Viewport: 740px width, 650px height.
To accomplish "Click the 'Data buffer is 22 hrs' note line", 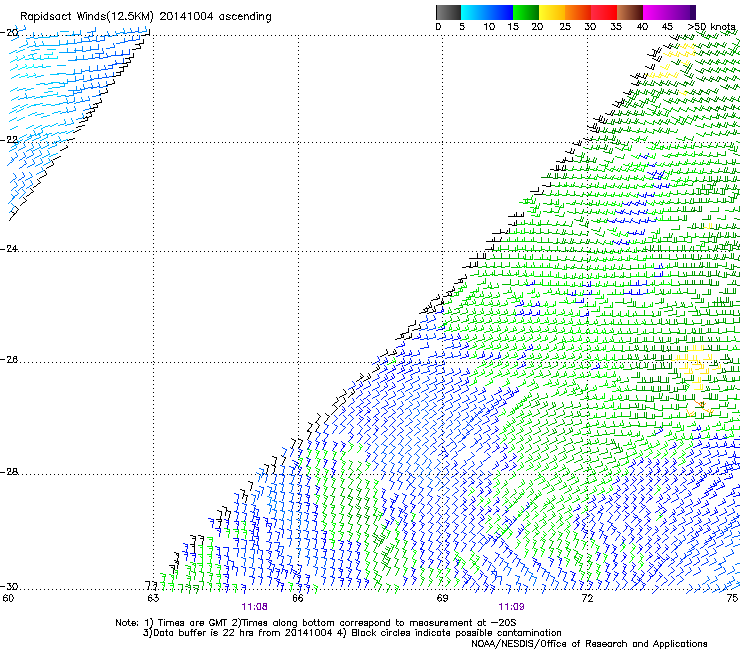I will [x=352, y=633].
